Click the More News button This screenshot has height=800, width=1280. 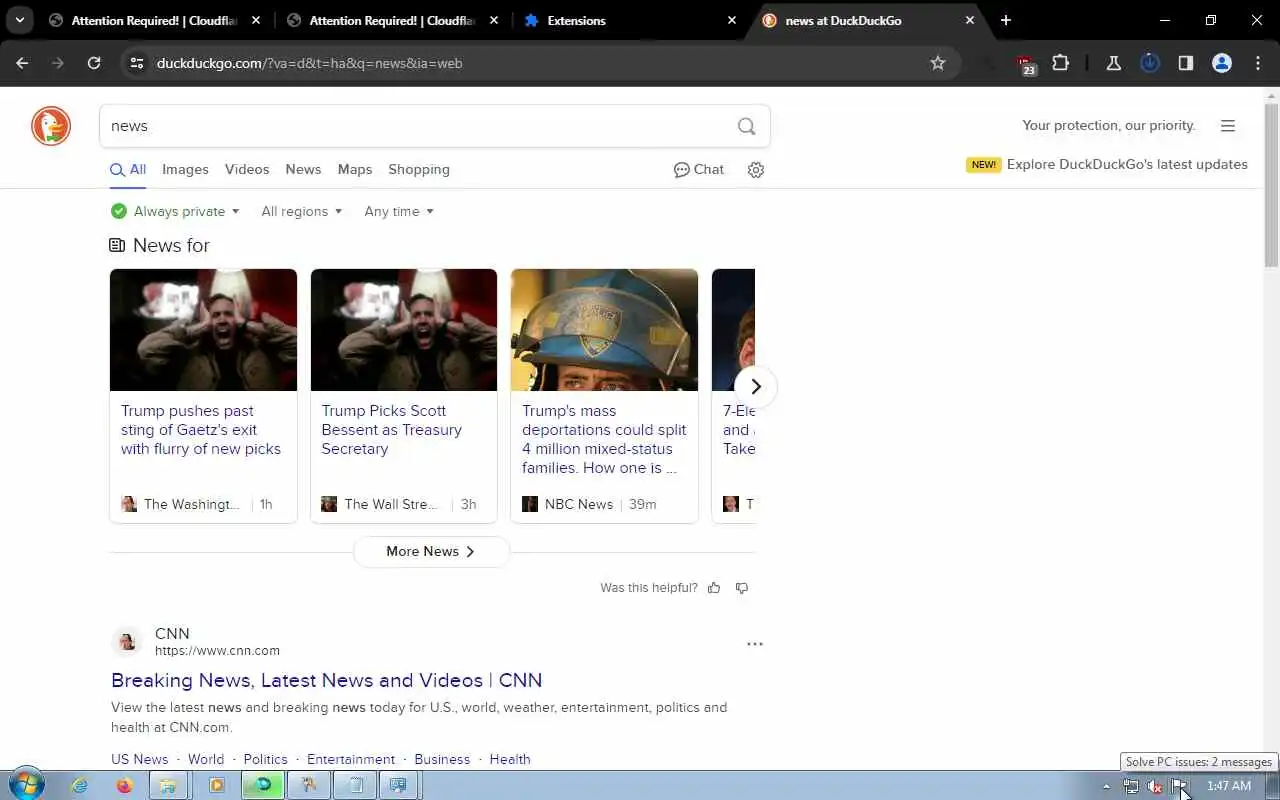point(431,552)
